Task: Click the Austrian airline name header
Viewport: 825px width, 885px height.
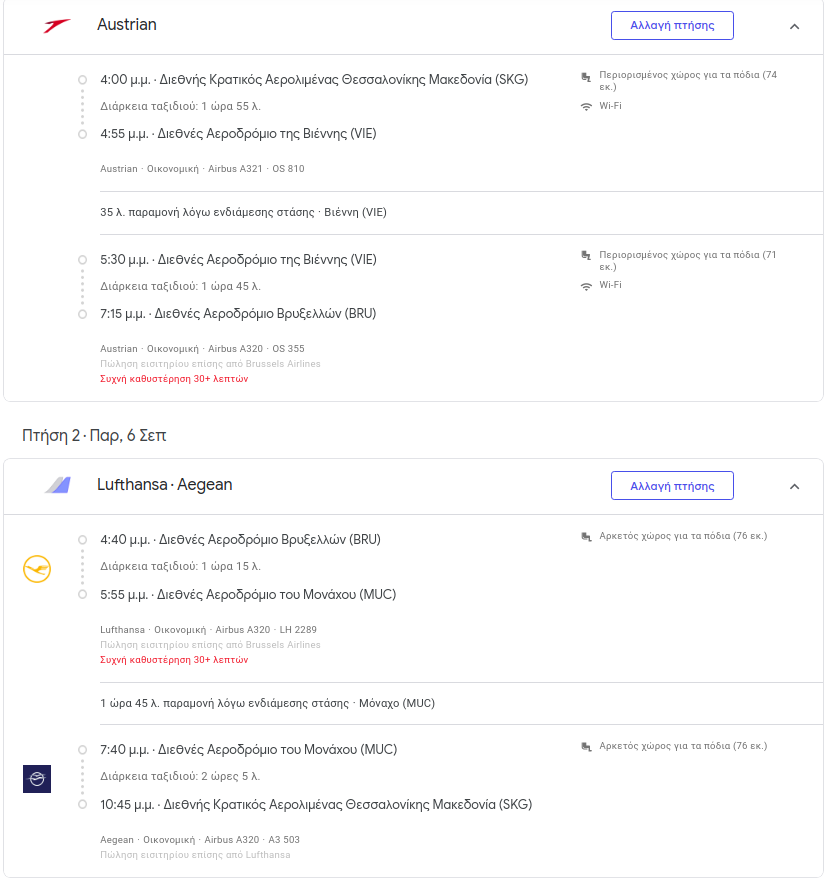Action: click(127, 25)
